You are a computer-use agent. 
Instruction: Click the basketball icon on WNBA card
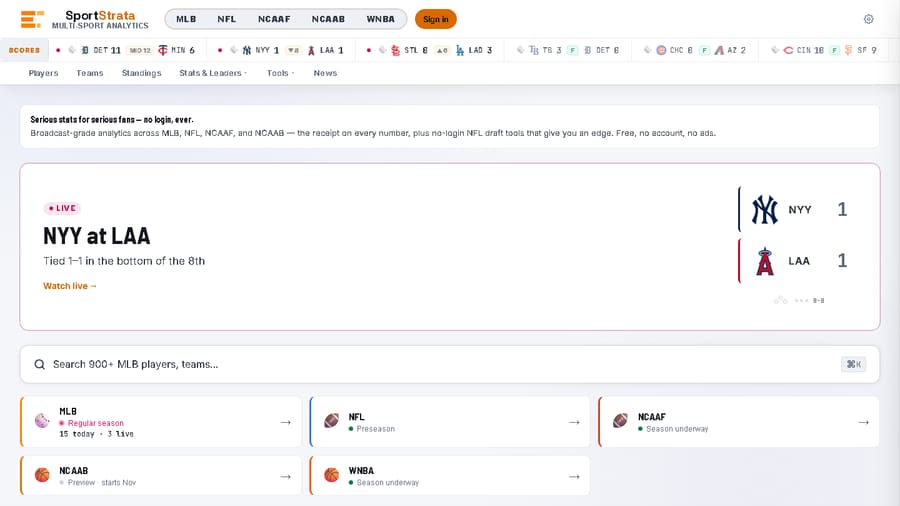tap(332, 475)
